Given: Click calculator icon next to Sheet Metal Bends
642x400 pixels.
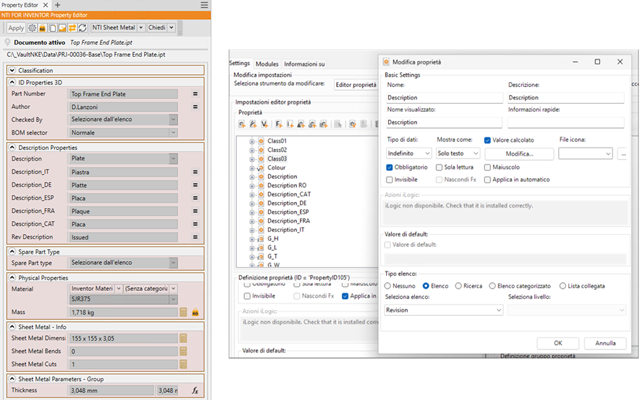Looking at the screenshot, I should point(185,353).
